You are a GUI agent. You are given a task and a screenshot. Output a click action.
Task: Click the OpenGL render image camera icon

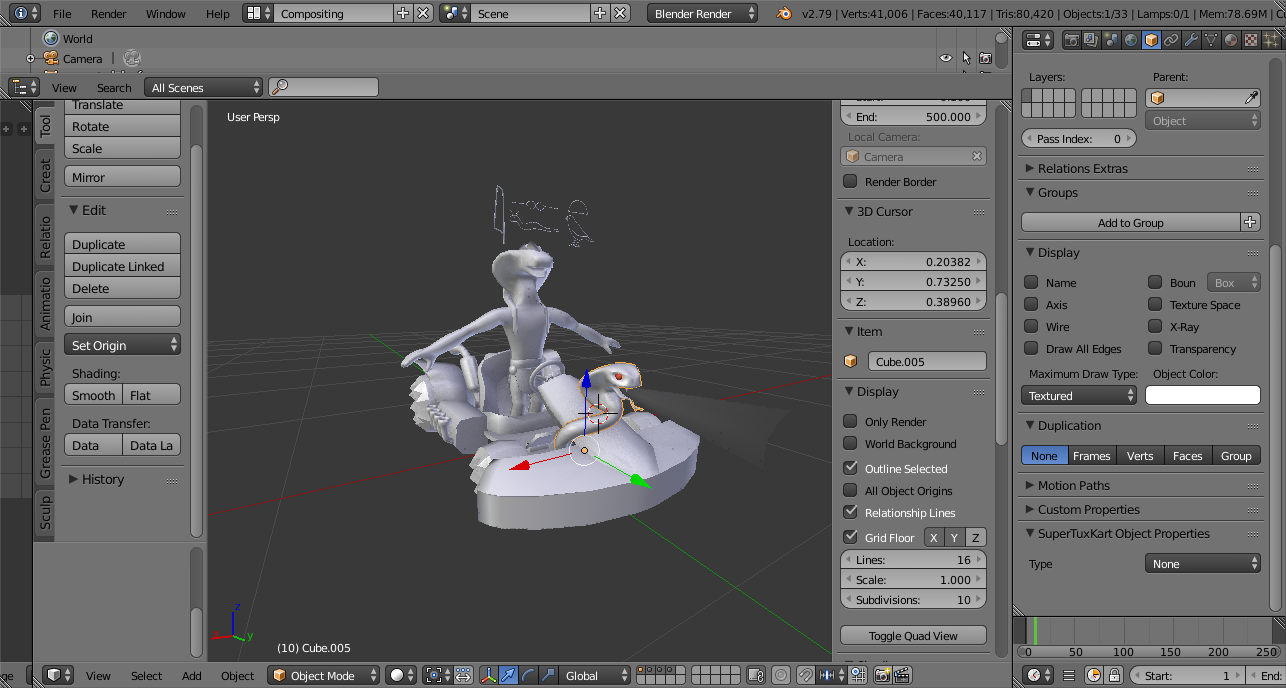click(882, 676)
